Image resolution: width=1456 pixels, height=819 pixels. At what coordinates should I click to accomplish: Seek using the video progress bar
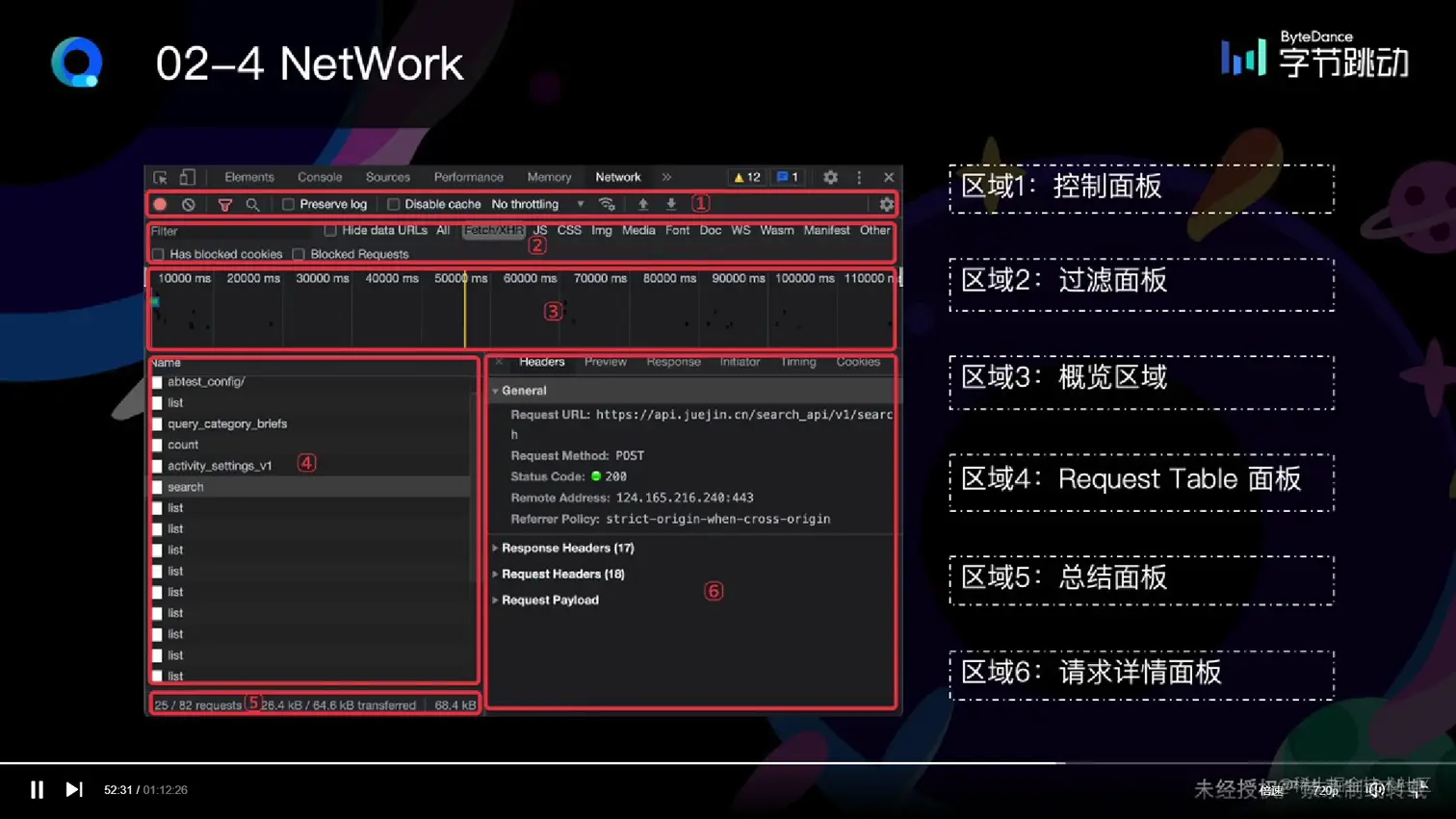[x=728, y=763]
